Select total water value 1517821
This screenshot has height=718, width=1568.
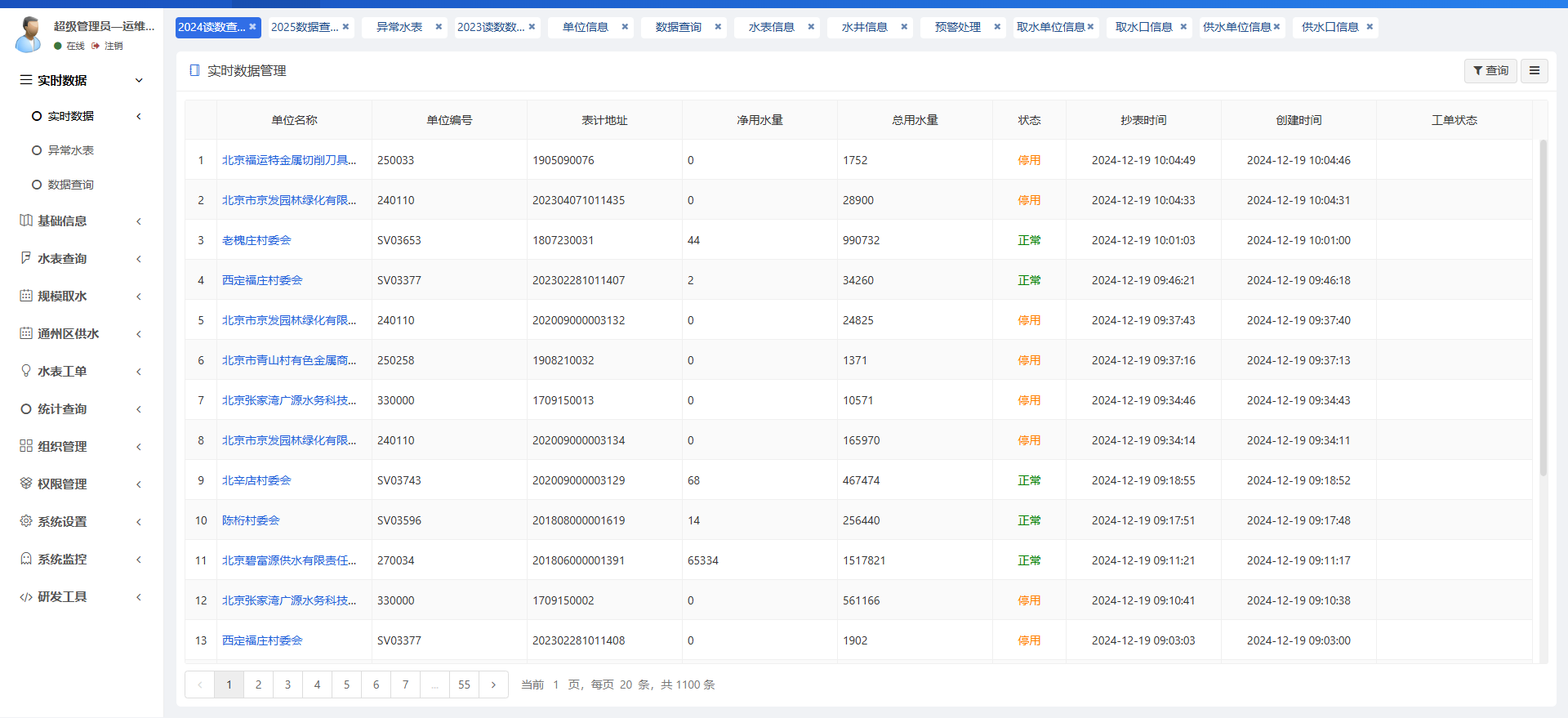click(x=864, y=560)
